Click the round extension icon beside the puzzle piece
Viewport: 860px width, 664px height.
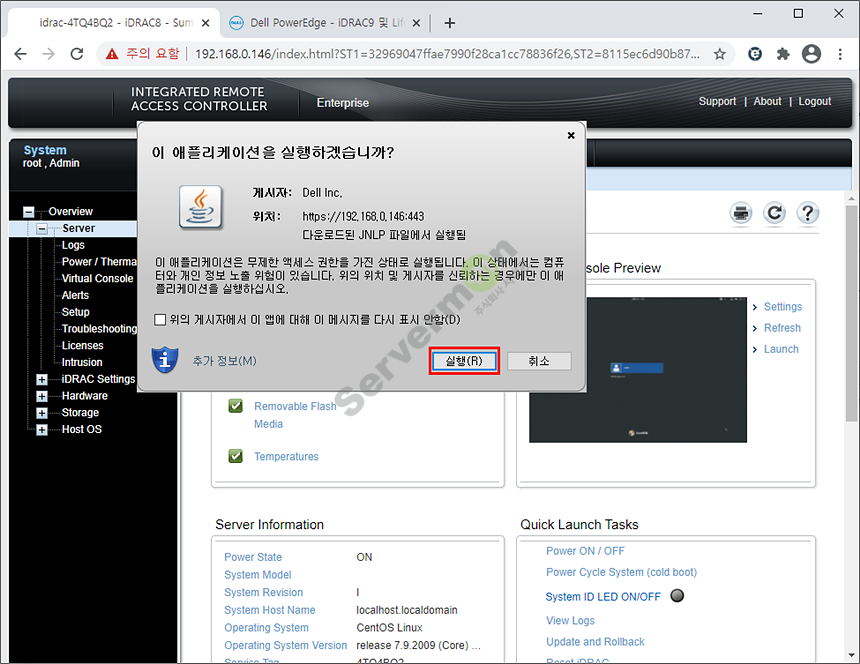pos(755,54)
